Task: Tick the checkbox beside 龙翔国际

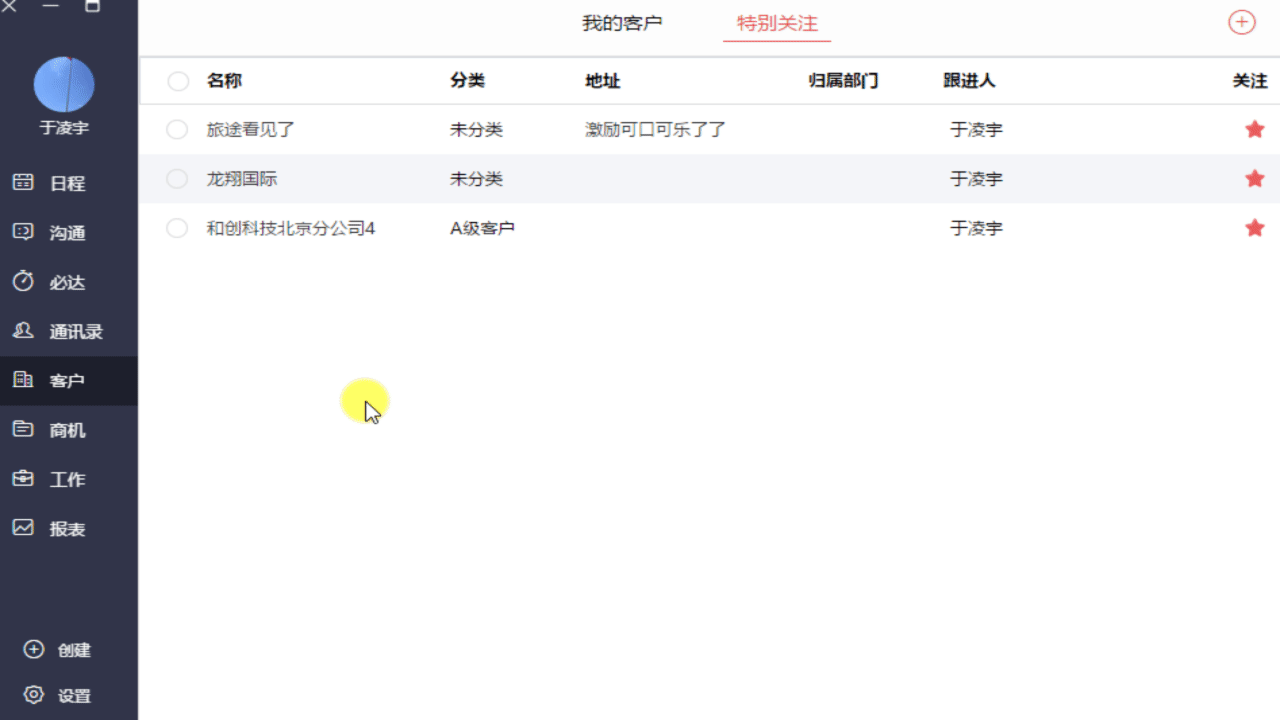Action: coord(177,179)
